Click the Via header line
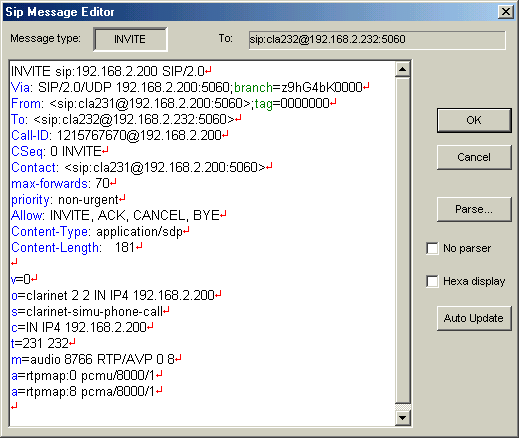Viewport: 519px width, 438px height. [x=190, y=87]
